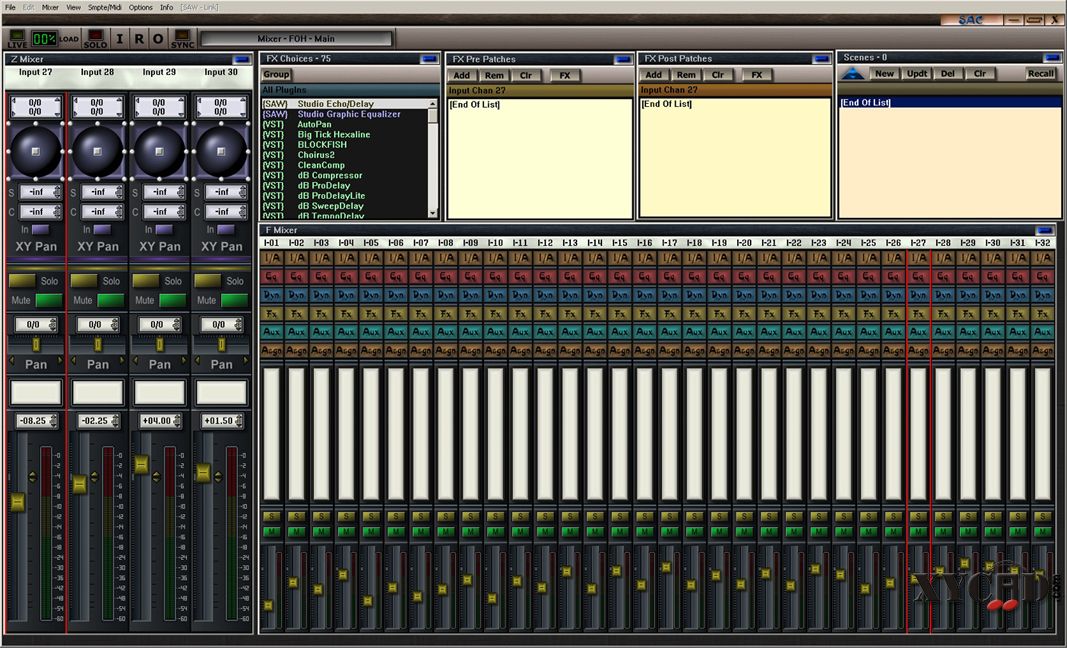1067x648 pixels.
Task: Click the blue button on Scenes title bar
Action: (x=1051, y=58)
